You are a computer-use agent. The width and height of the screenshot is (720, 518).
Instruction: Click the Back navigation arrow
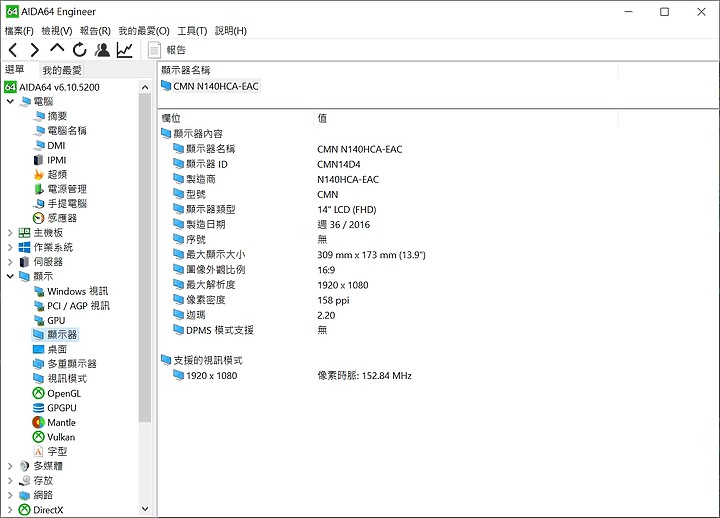[x=13, y=50]
